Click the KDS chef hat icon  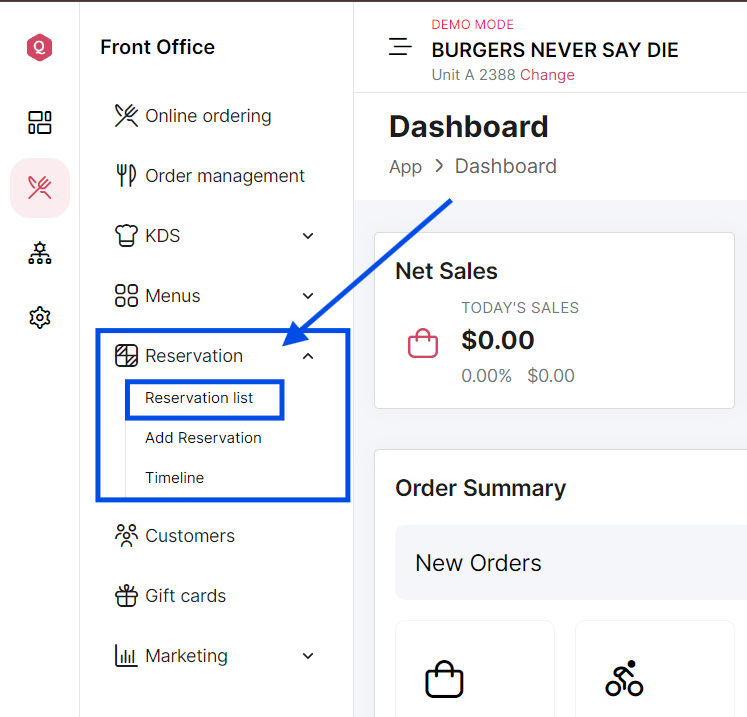click(x=126, y=235)
